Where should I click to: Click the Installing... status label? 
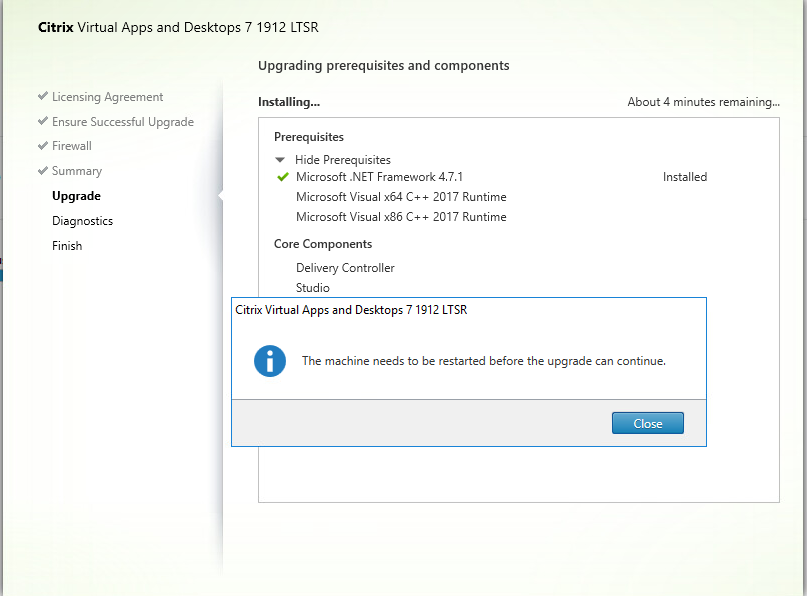point(289,102)
